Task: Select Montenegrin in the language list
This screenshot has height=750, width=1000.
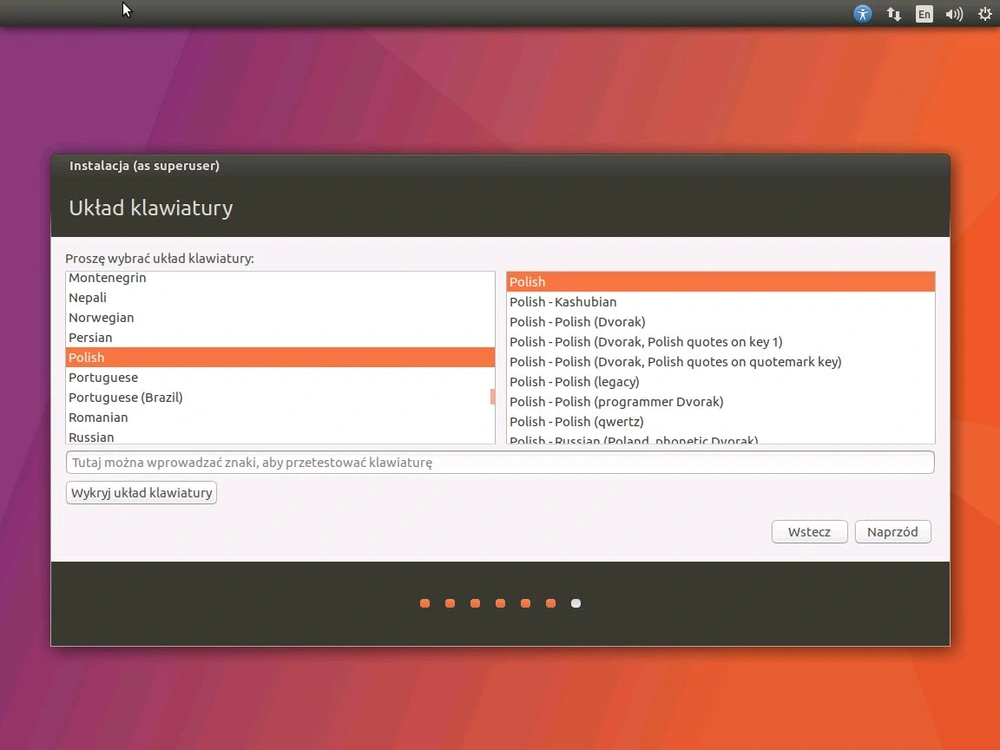Action: (280, 277)
